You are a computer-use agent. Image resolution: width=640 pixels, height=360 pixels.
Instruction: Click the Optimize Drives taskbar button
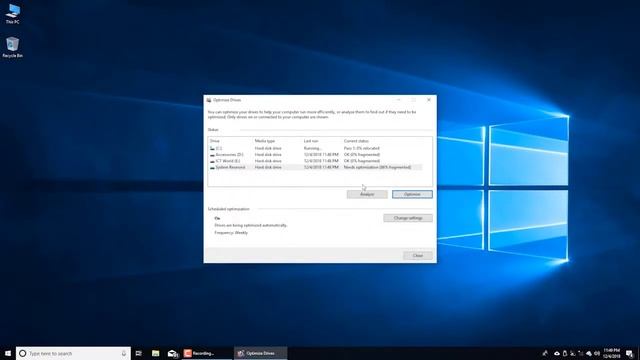(260, 353)
